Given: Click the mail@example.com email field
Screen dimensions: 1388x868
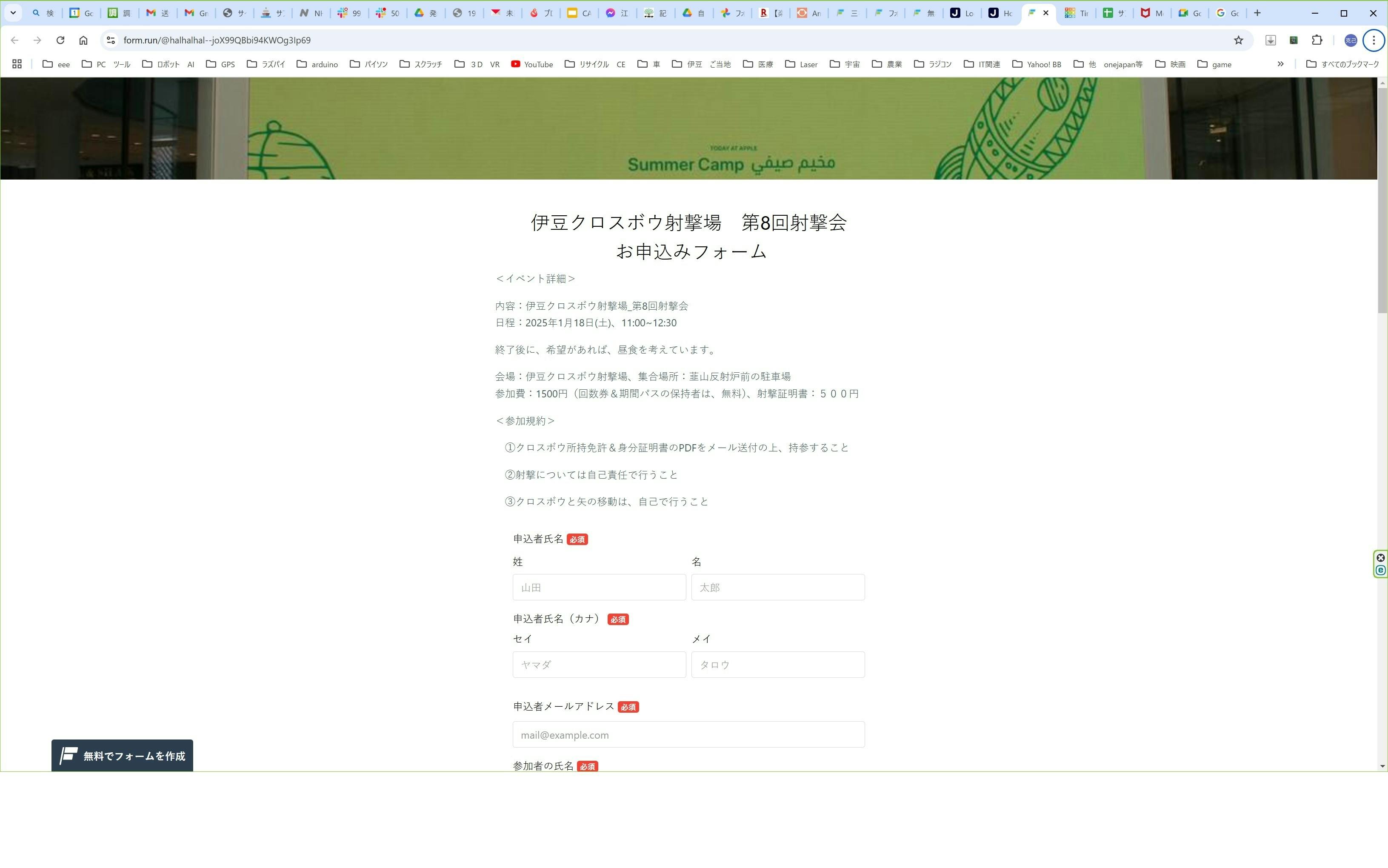Looking at the screenshot, I should coord(688,735).
